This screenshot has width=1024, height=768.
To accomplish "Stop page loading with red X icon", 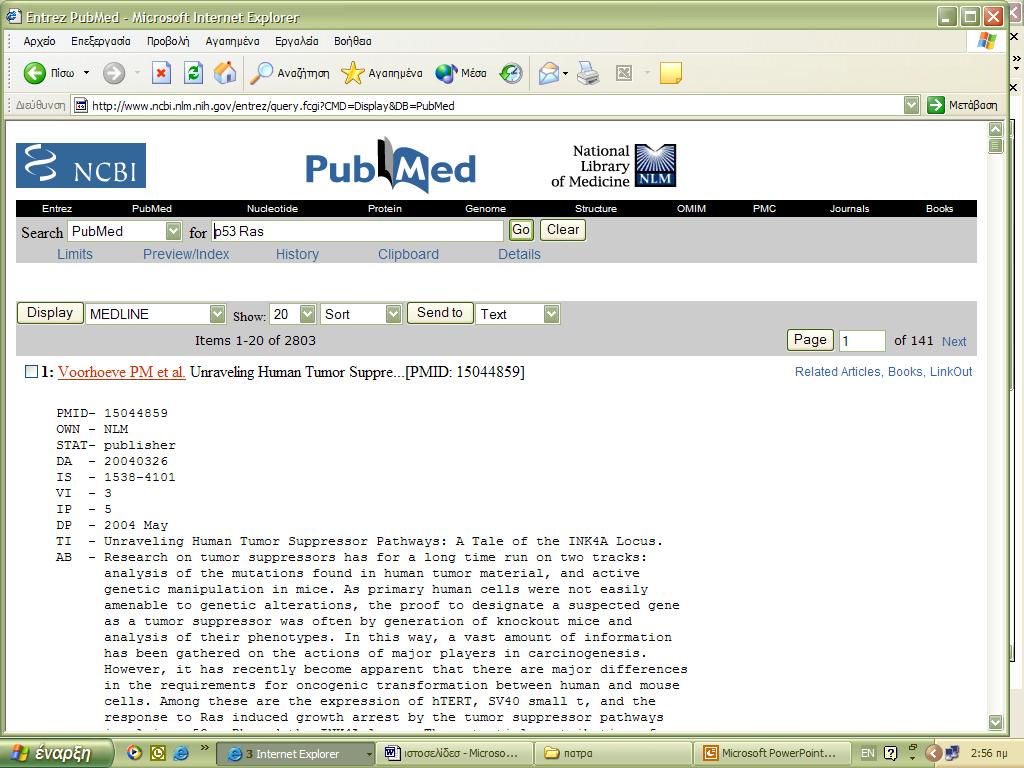I will point(161,73).
